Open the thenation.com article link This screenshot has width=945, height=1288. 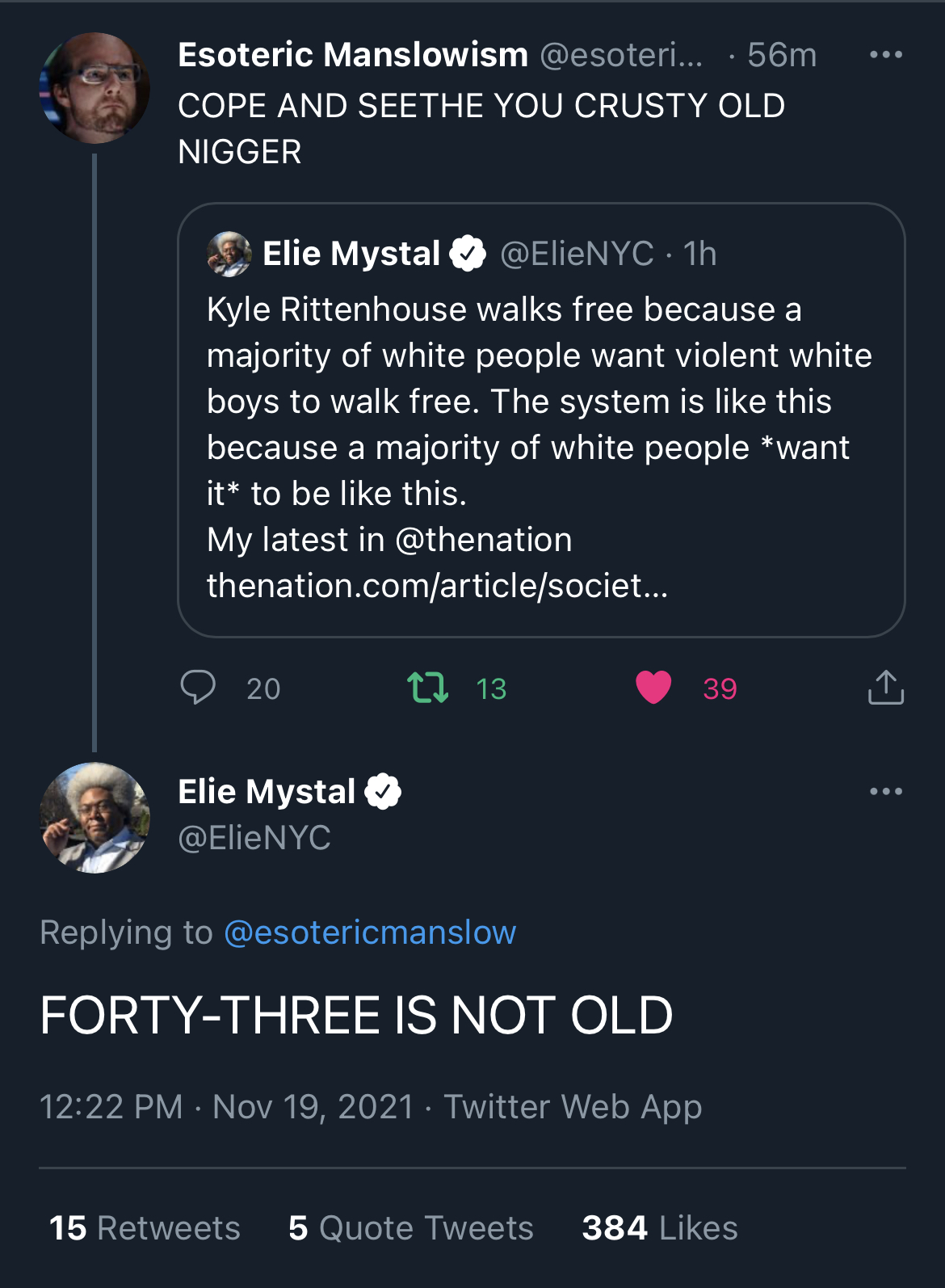(x=437, y=586)
